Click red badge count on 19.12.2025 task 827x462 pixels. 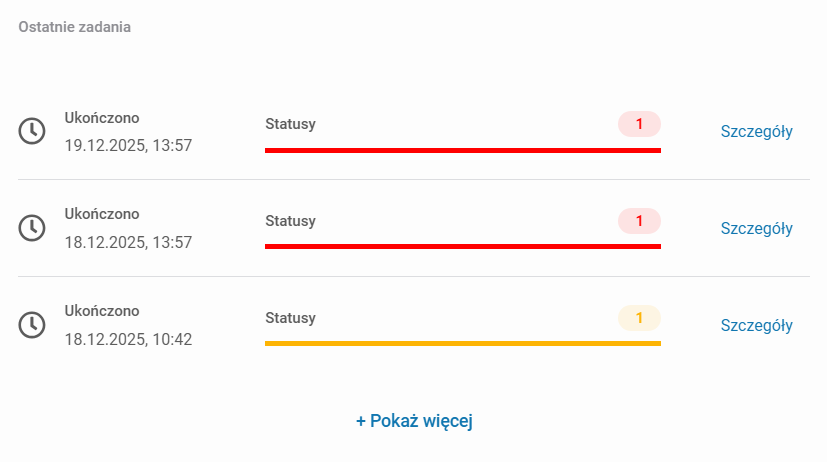[639, 124]
